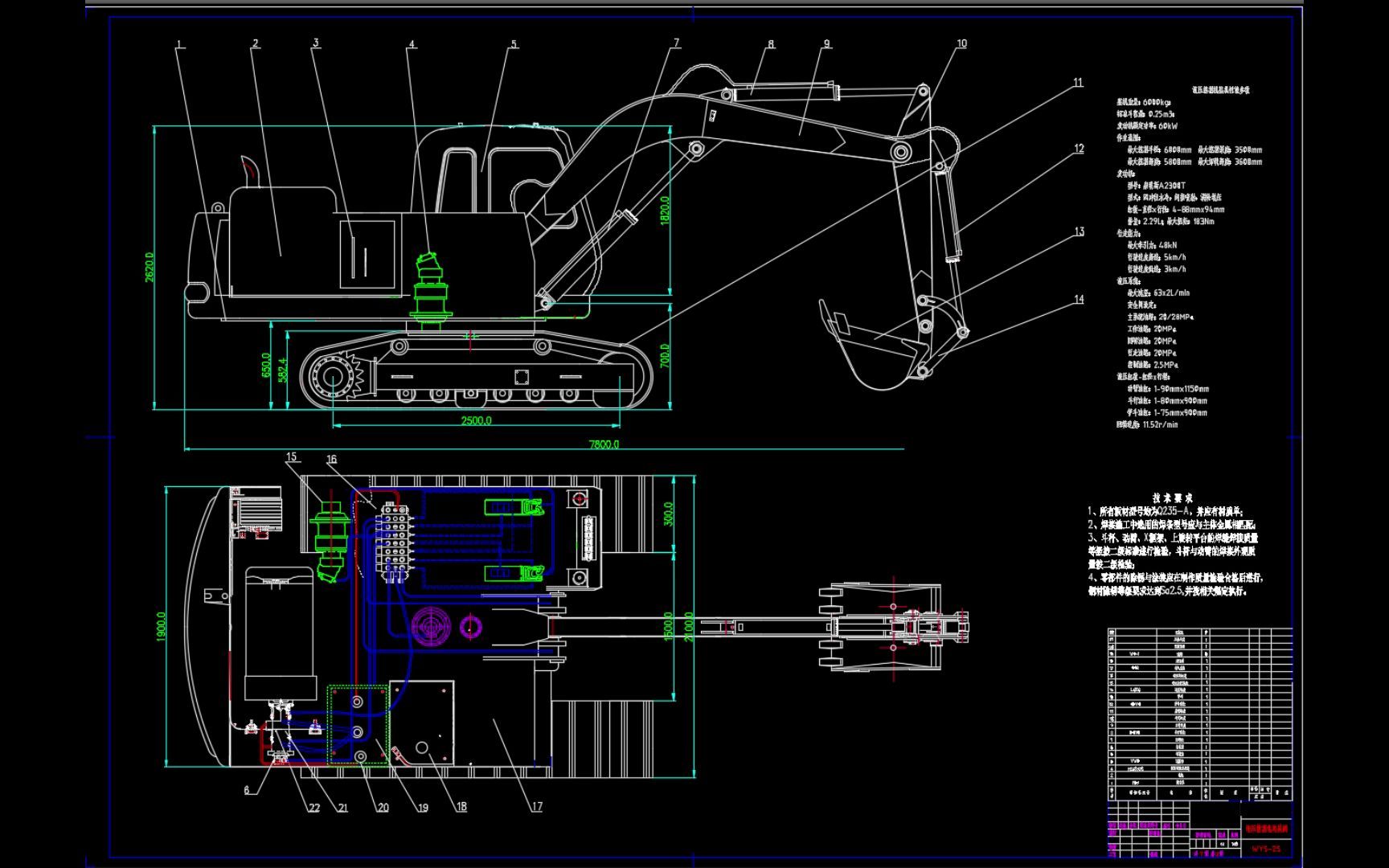Click the drive sprocket on the track

coord(334,378)
